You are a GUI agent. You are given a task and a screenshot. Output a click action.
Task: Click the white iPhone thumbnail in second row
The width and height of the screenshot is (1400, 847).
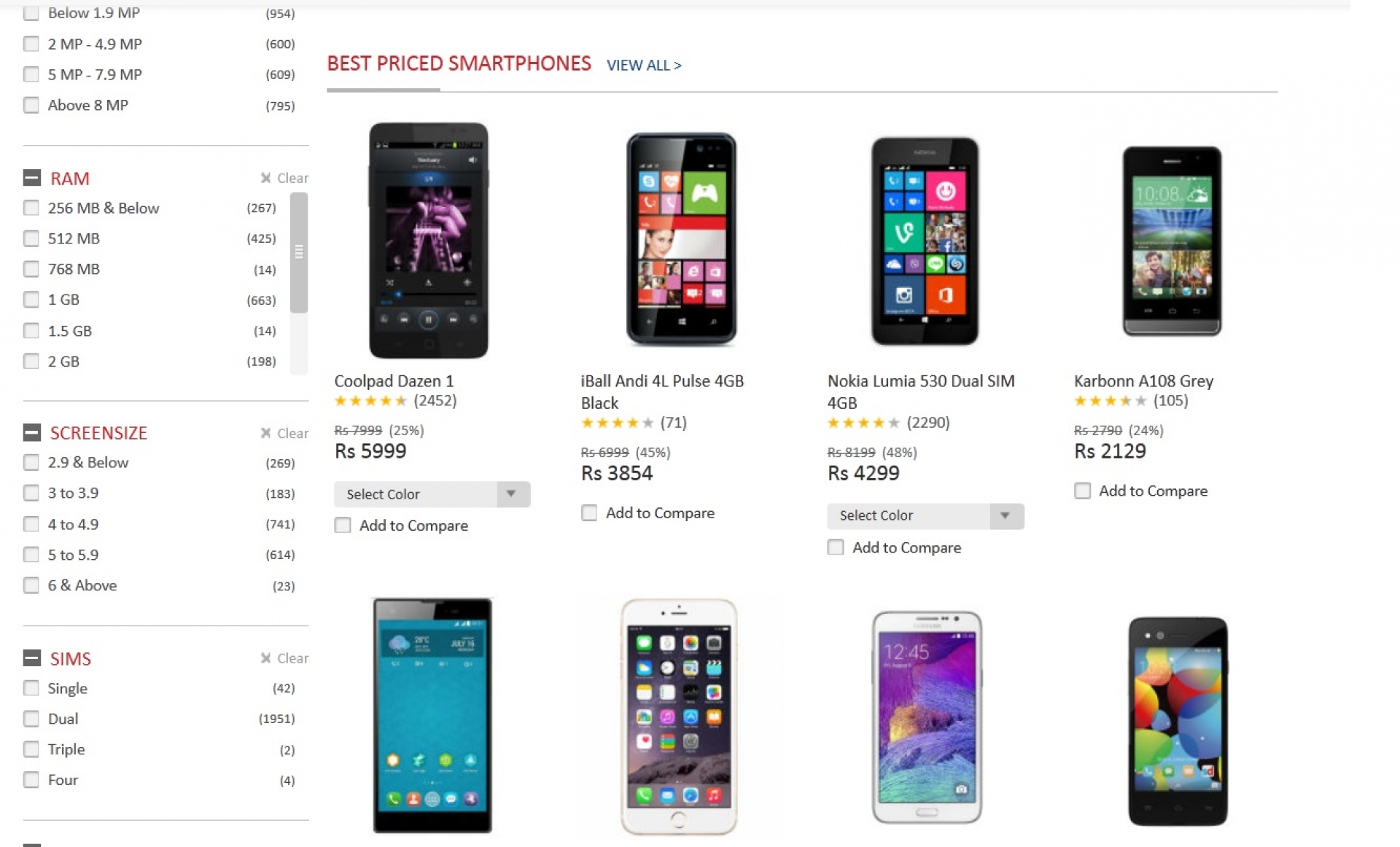point(679,718)
